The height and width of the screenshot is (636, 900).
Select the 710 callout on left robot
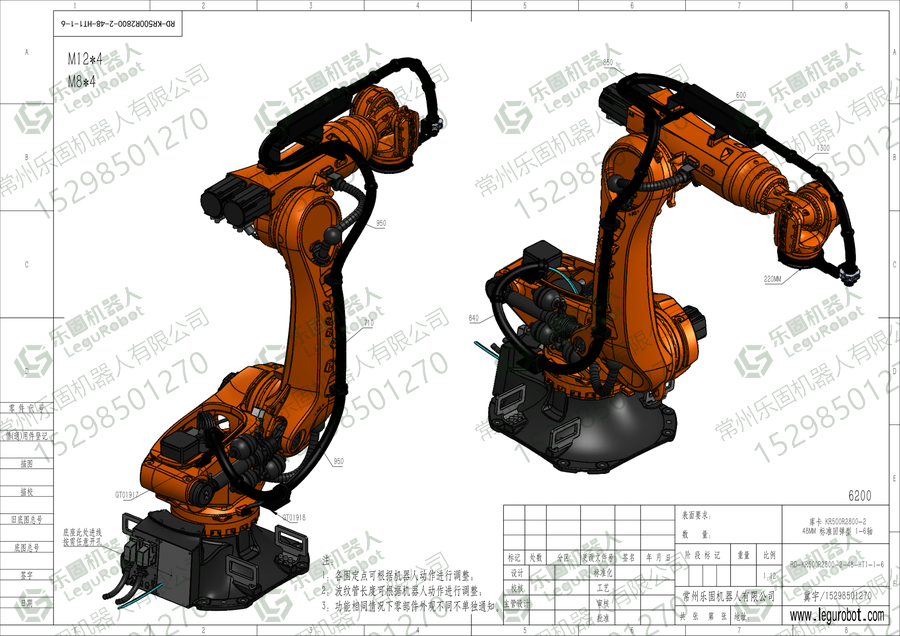[368, 323]
